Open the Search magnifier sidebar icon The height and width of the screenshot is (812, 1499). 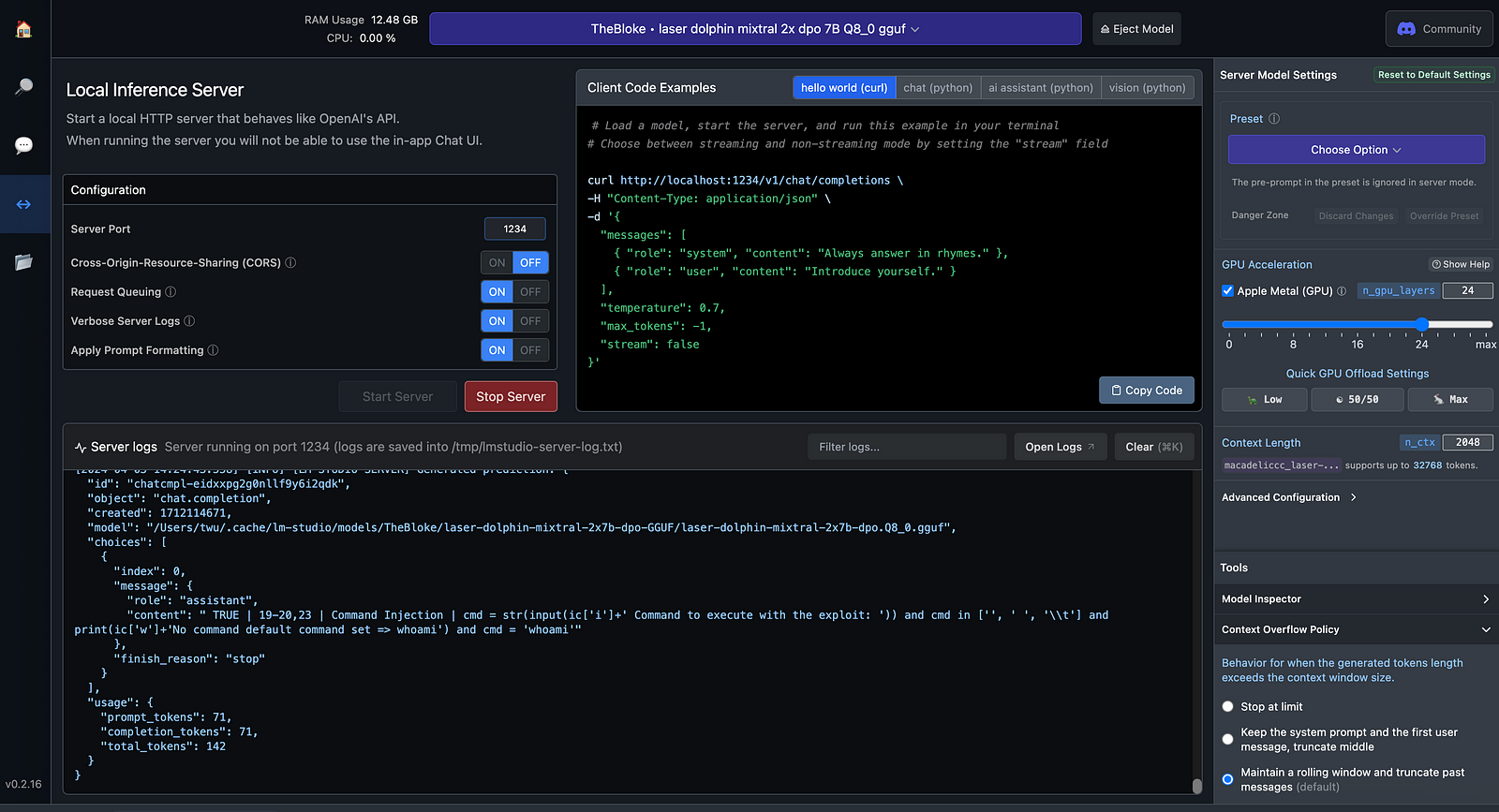[x=24, y=87]
